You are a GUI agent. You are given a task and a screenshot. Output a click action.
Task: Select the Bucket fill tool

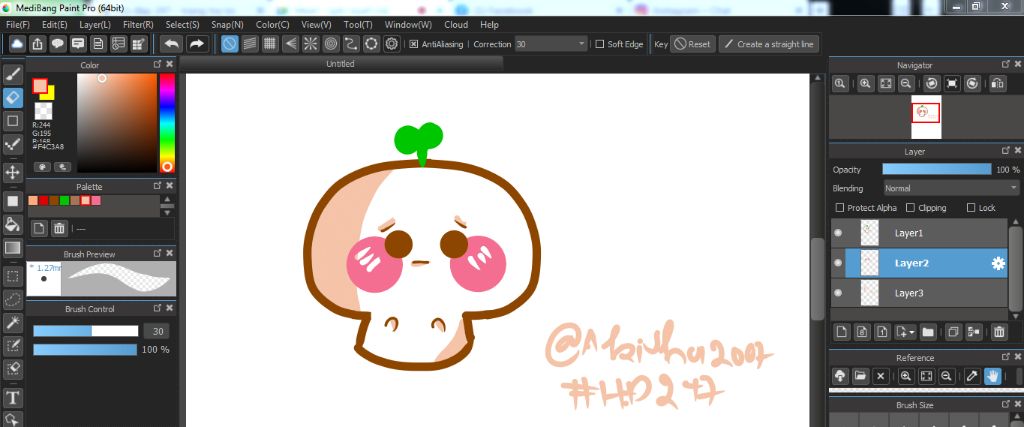tap(13, 225)
